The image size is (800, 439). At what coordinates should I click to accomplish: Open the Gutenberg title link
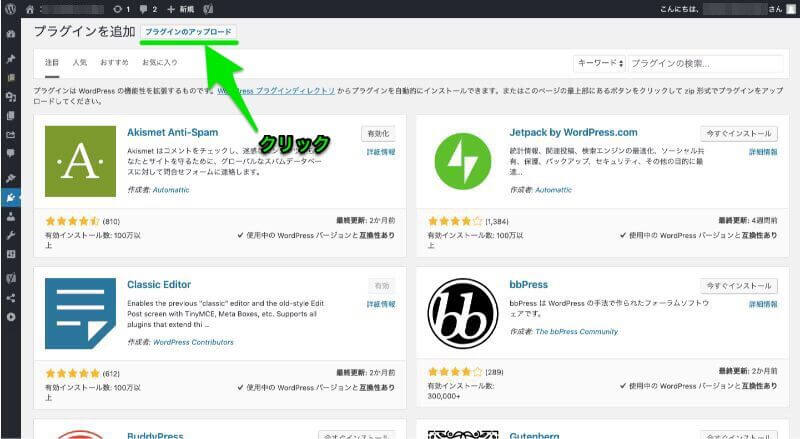tap(534, 435)
